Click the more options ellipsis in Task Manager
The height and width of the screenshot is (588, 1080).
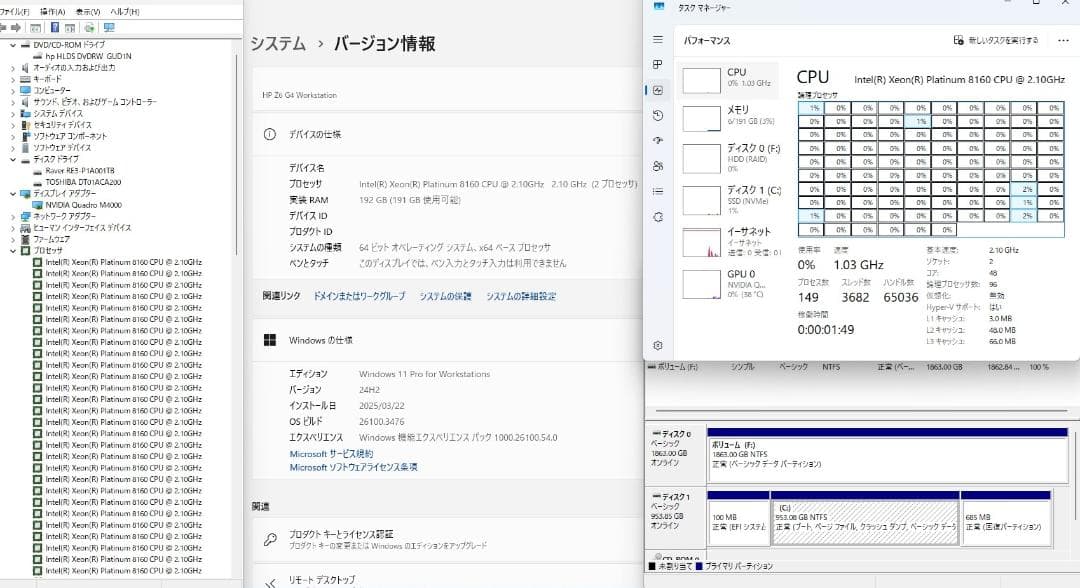(1063, 37)
